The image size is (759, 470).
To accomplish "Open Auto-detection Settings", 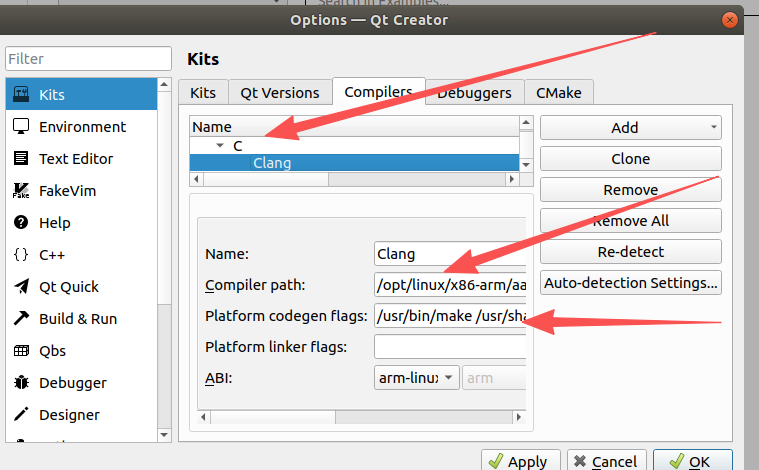I will (x=630, y=283).
